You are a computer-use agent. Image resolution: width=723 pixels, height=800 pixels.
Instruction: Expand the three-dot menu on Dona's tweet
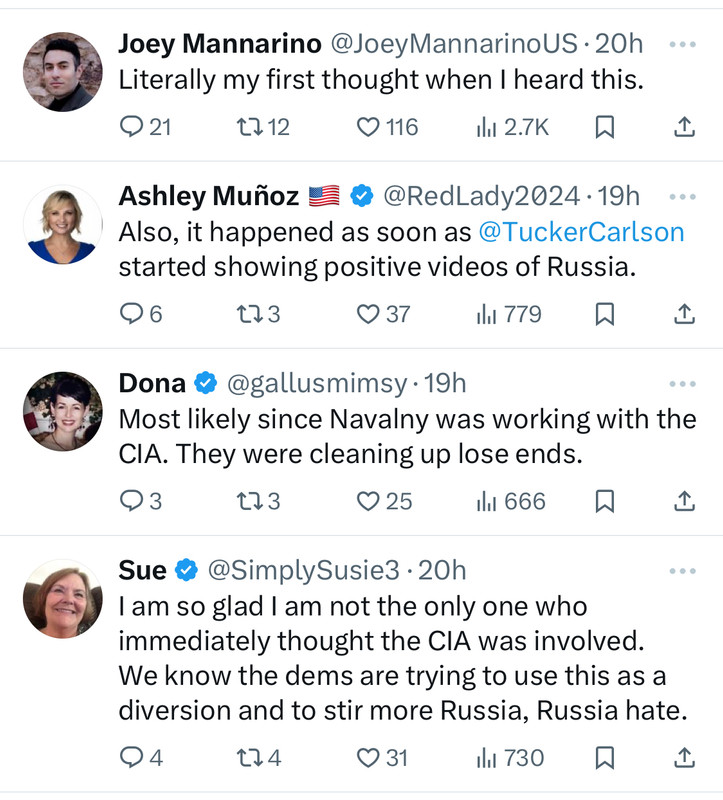coord(682,384)
